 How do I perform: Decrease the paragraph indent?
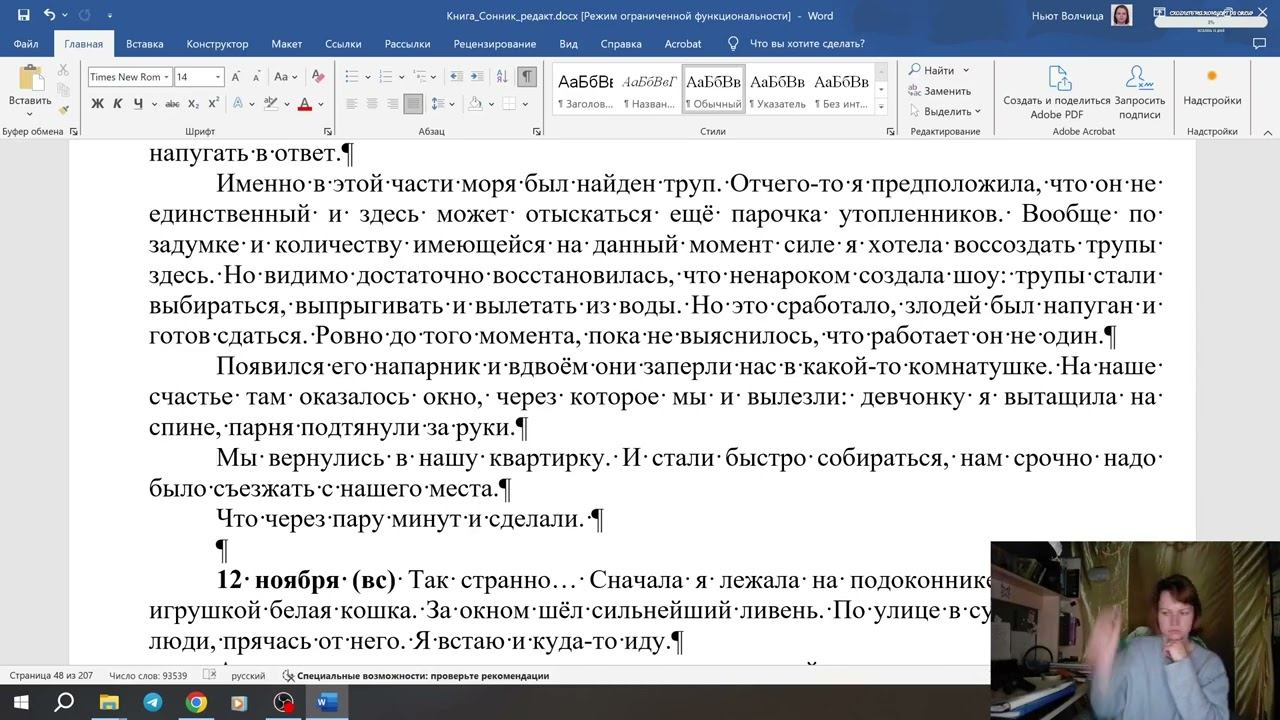pyautogui.click(x=455, y=77)
